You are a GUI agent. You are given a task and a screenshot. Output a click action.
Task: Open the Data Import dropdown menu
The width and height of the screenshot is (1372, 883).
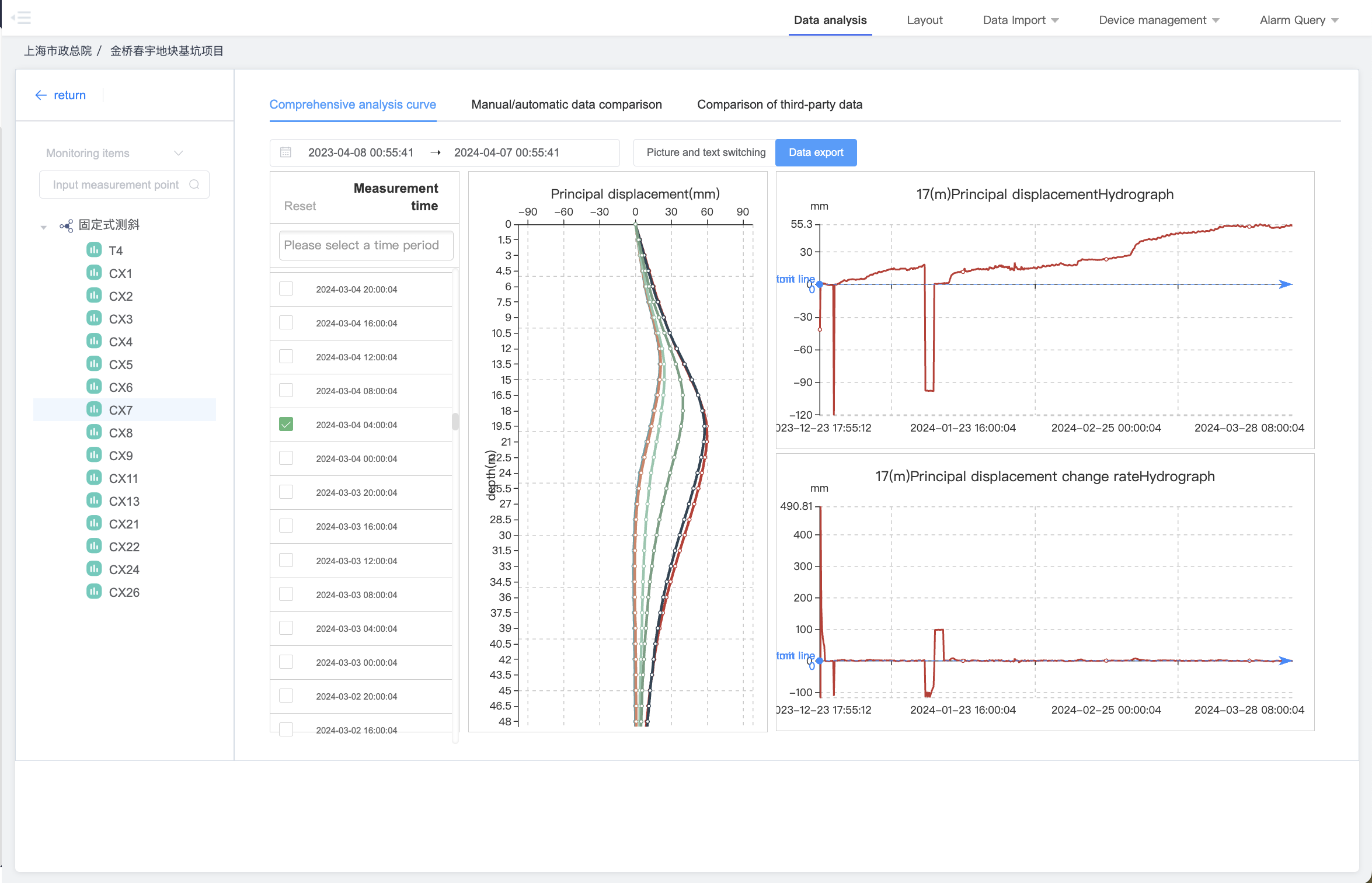1021,20
